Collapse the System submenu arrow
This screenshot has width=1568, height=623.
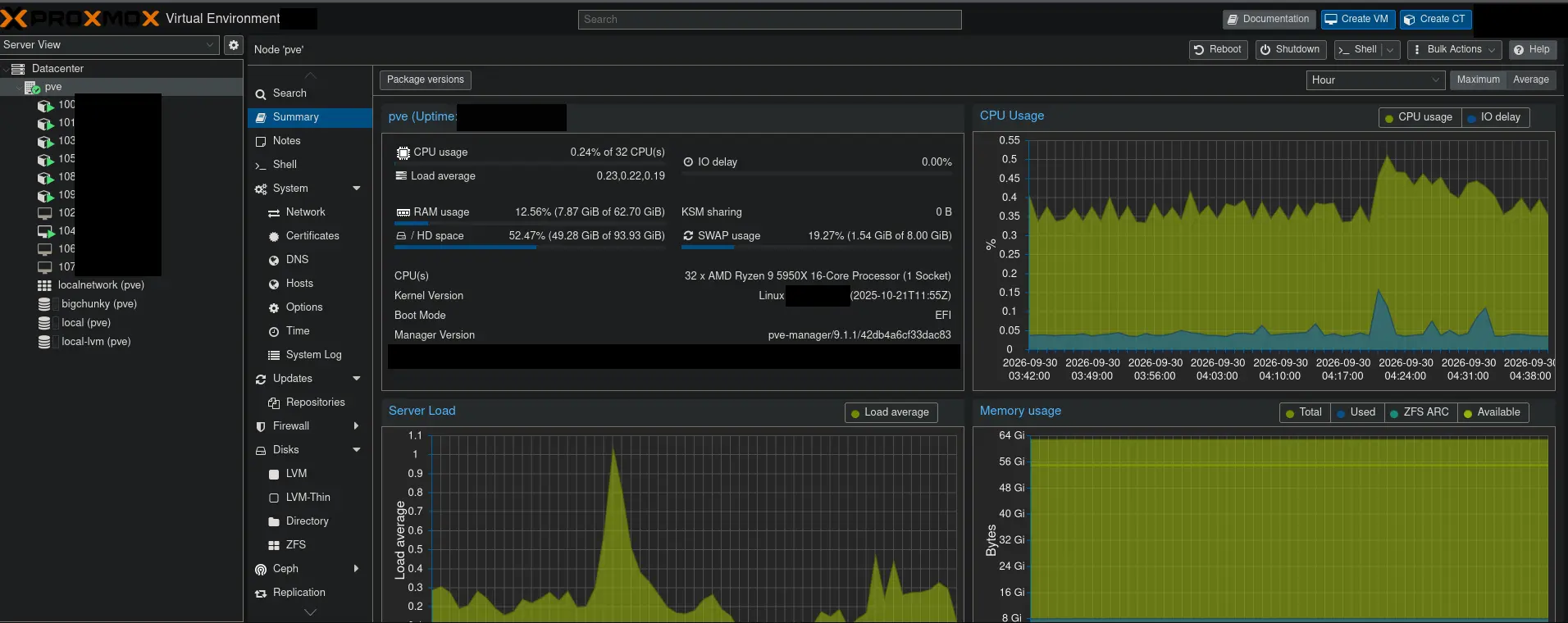[x=357, y=189]
